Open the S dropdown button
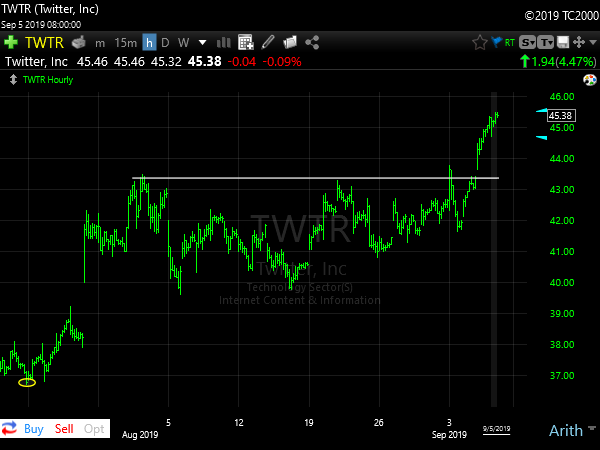This screenshot has height=450, width=600. pyautogui.click(x=527, y=42)
